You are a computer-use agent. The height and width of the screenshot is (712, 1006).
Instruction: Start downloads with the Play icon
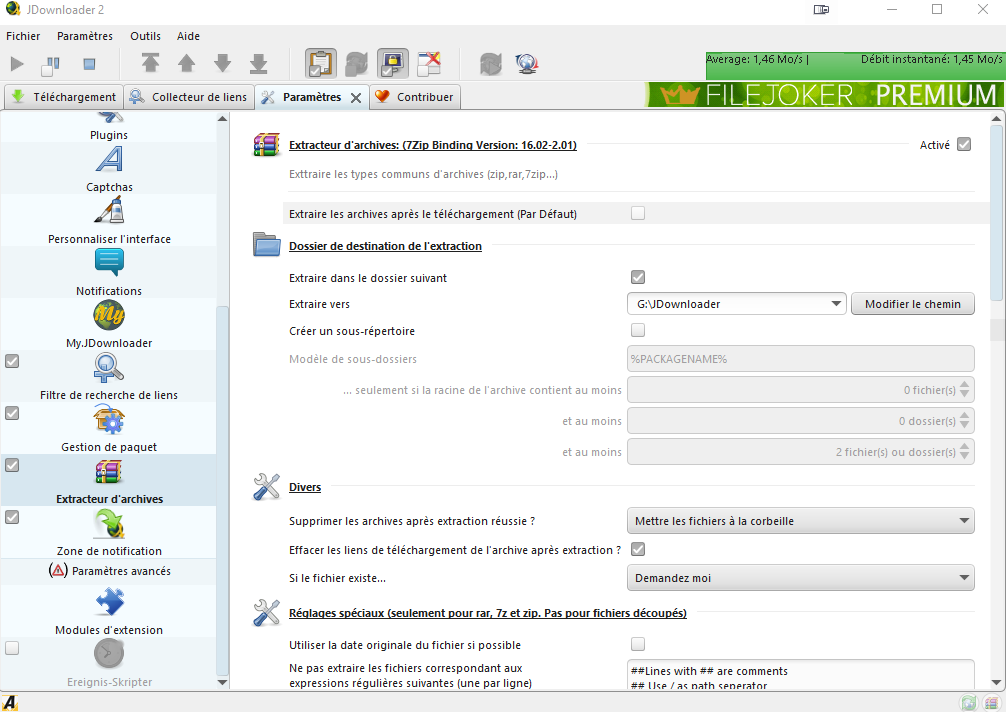(17, 64)
